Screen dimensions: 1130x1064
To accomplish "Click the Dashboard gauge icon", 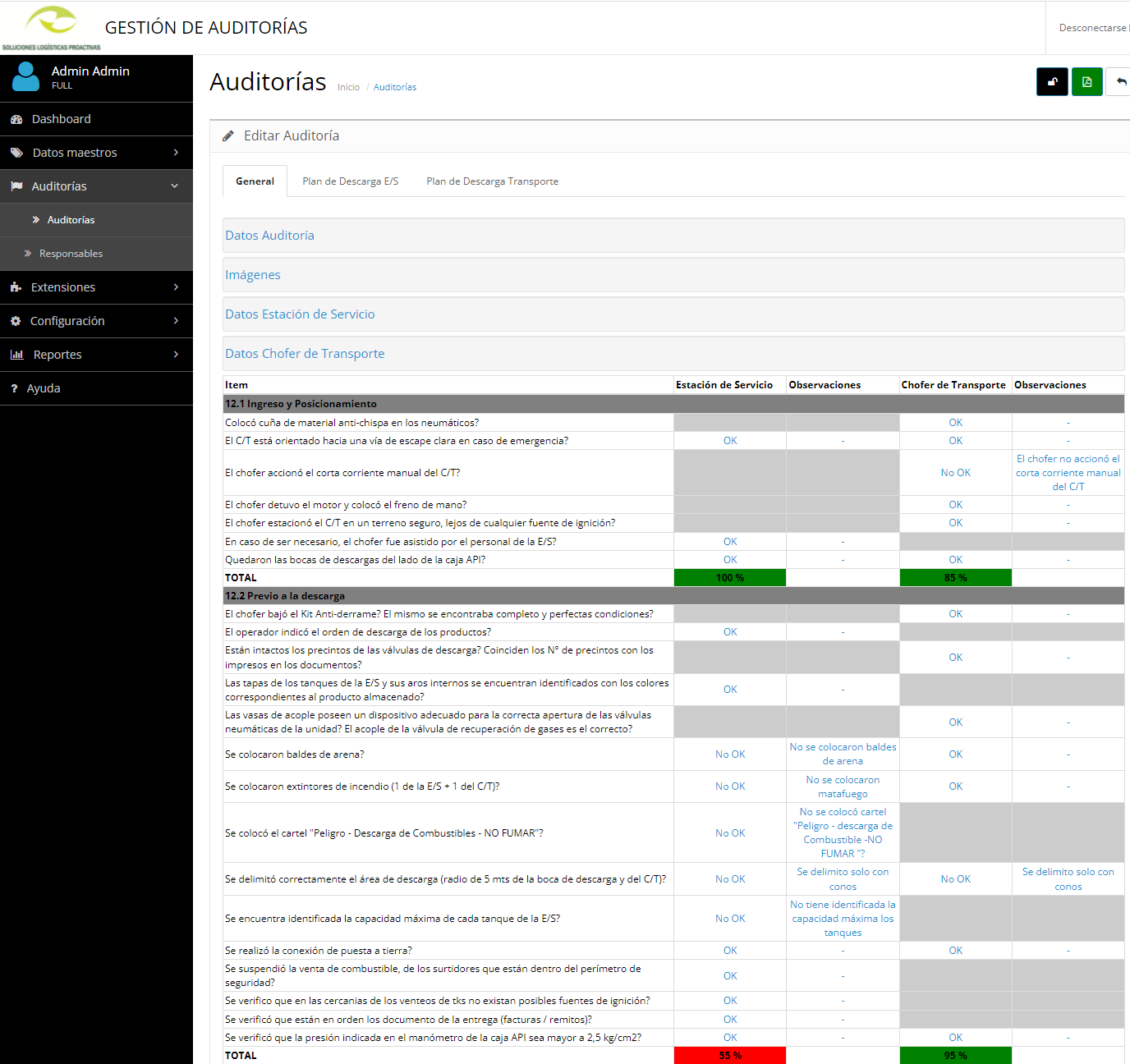I will point(16,120).
